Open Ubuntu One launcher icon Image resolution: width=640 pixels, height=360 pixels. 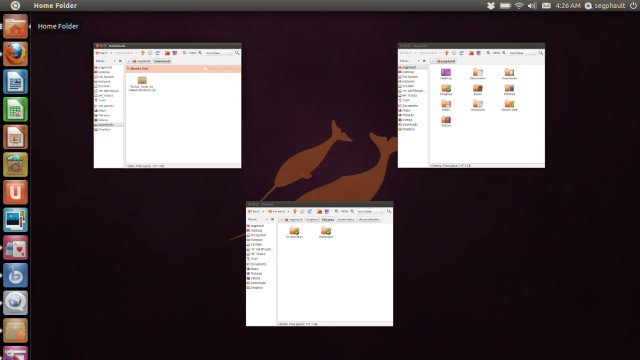click(16, 192)
